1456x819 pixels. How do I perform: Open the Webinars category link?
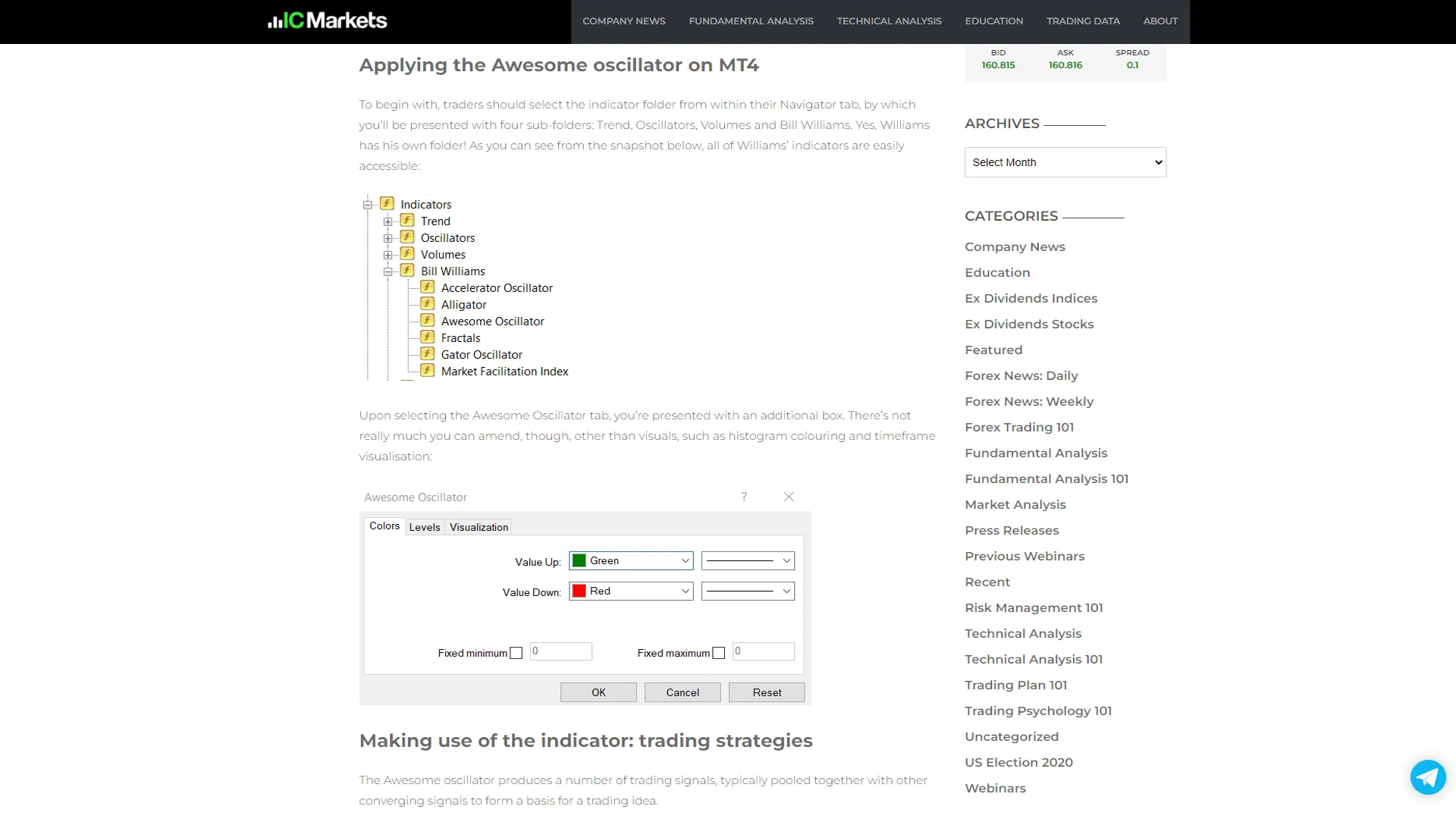tap(995, 788)
